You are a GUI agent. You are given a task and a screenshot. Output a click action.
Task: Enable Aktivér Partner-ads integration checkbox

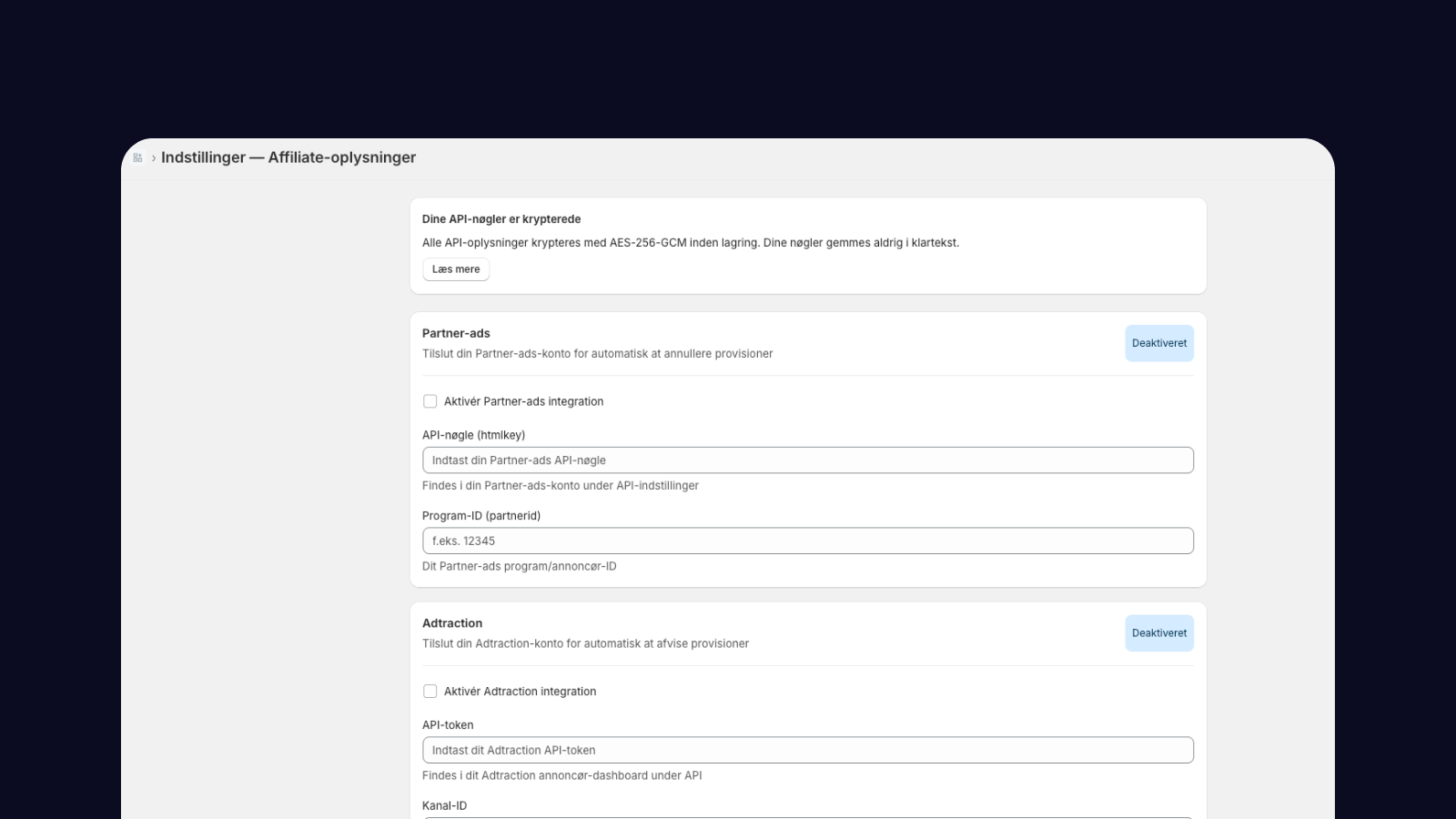pyautogui.click(x=430, y=401)
